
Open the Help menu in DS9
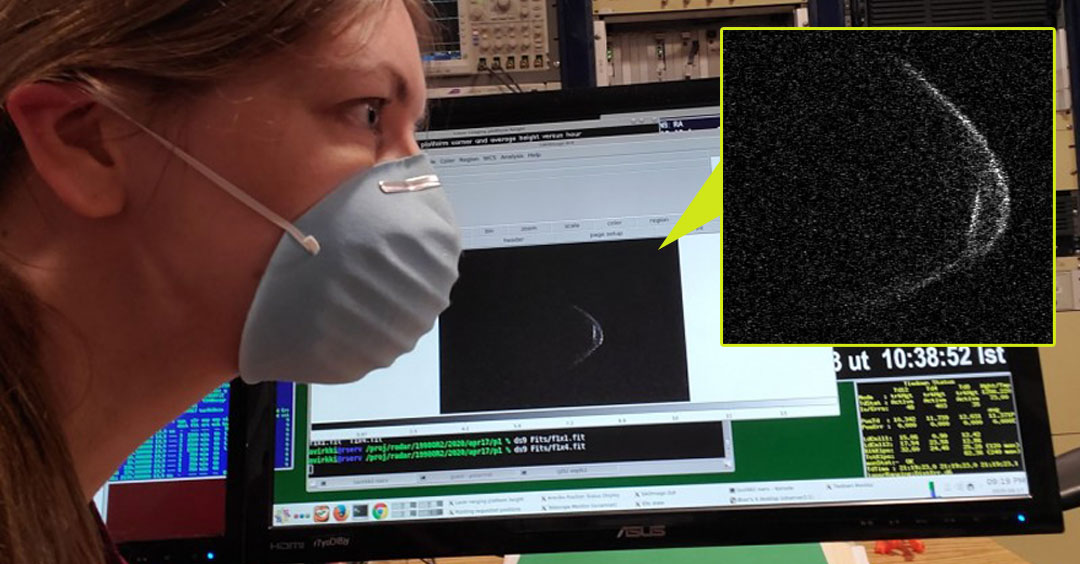pyautogui.click(x=534, y=155)
